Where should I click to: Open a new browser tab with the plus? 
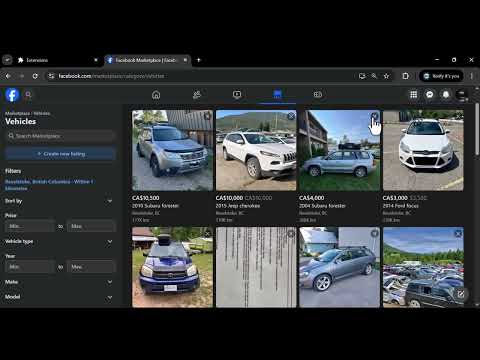click(x=199, y=60)
